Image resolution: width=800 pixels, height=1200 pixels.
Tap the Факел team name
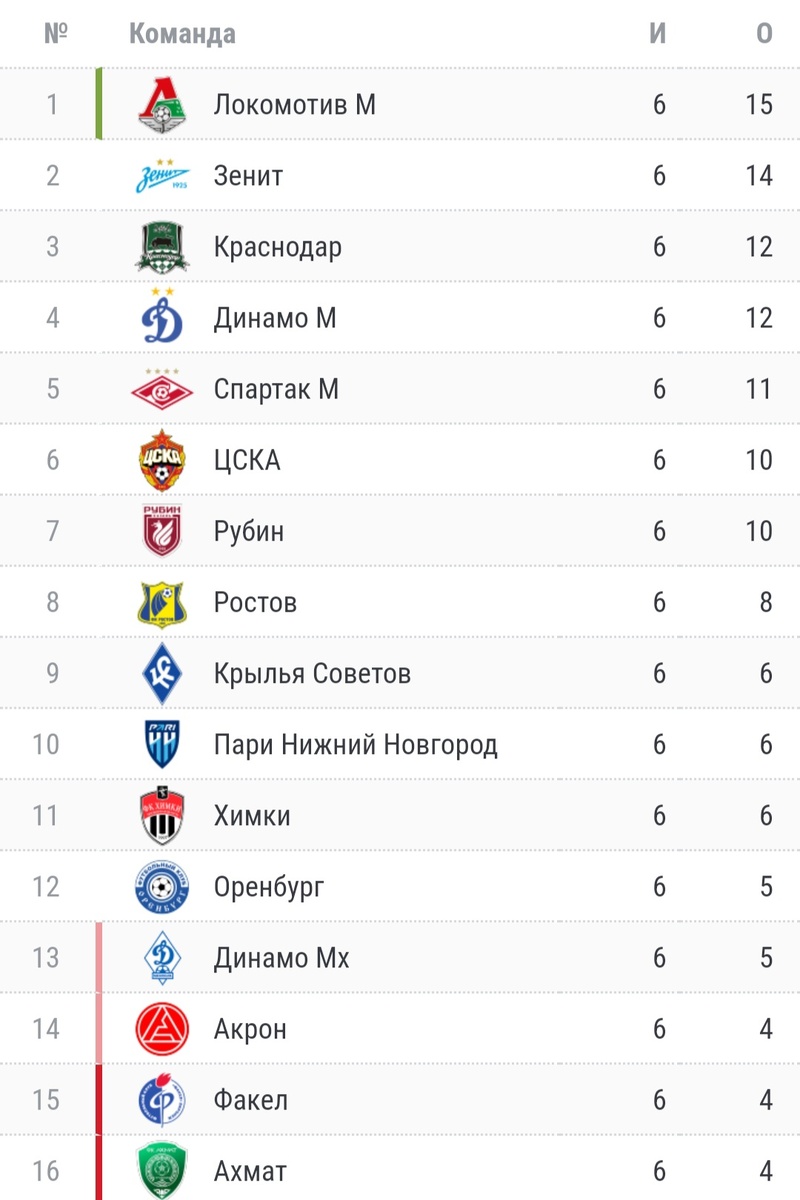pyautogui.click(x=250, y=1100)
